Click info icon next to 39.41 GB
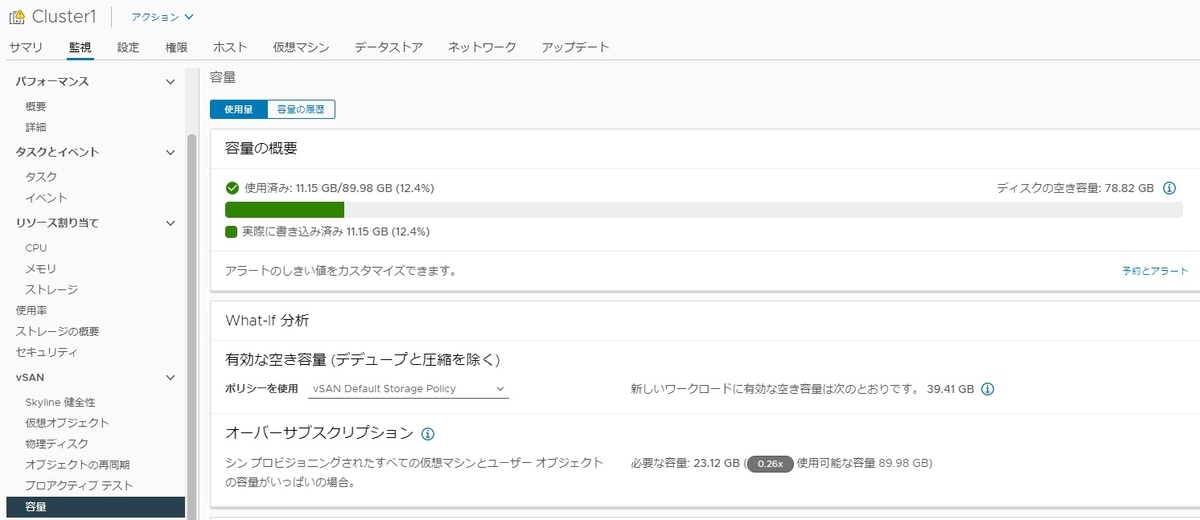Viewport: 1200px width, 520px height. click(x=988, y=389)
